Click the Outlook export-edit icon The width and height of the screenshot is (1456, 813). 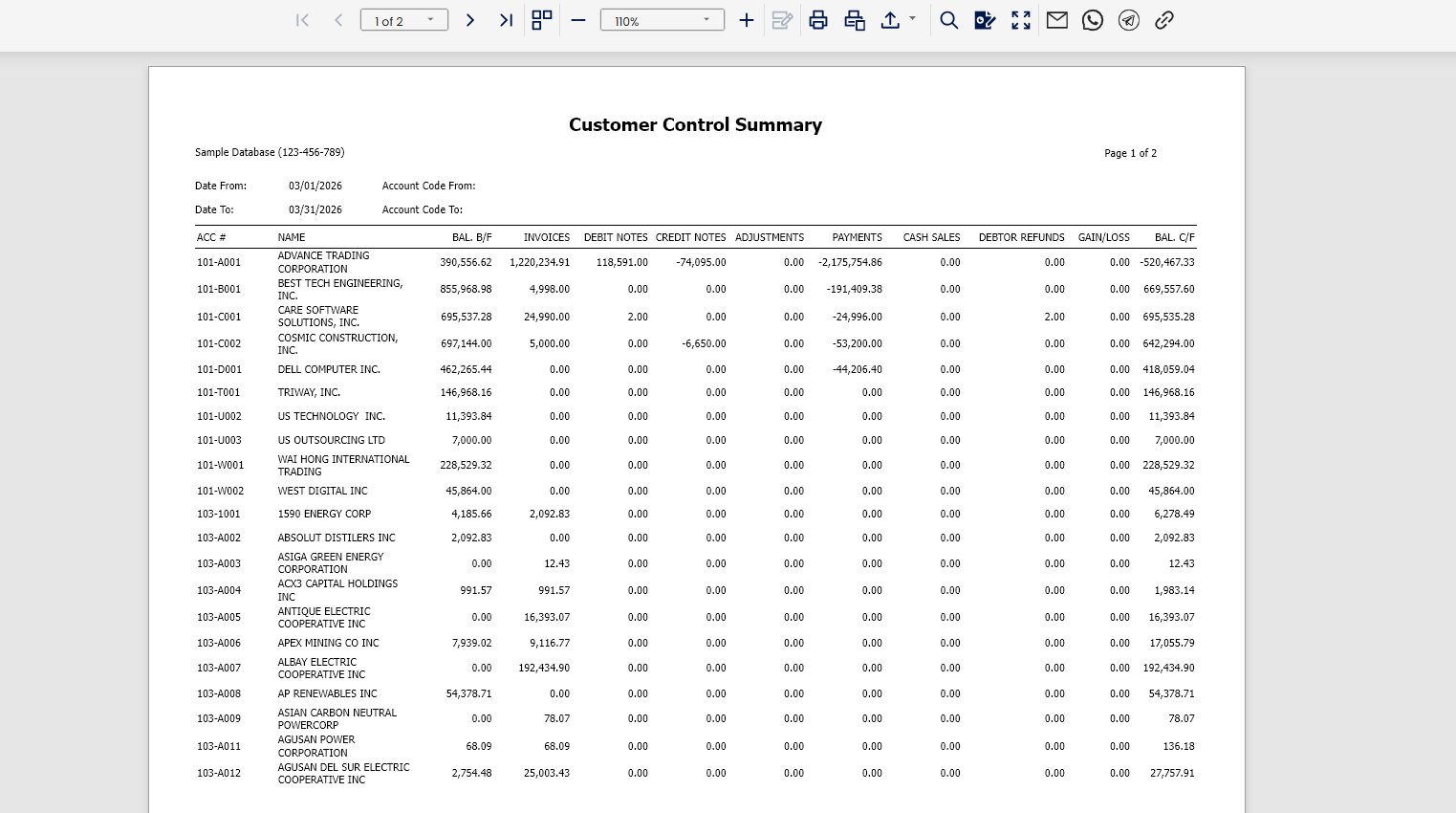985,20
